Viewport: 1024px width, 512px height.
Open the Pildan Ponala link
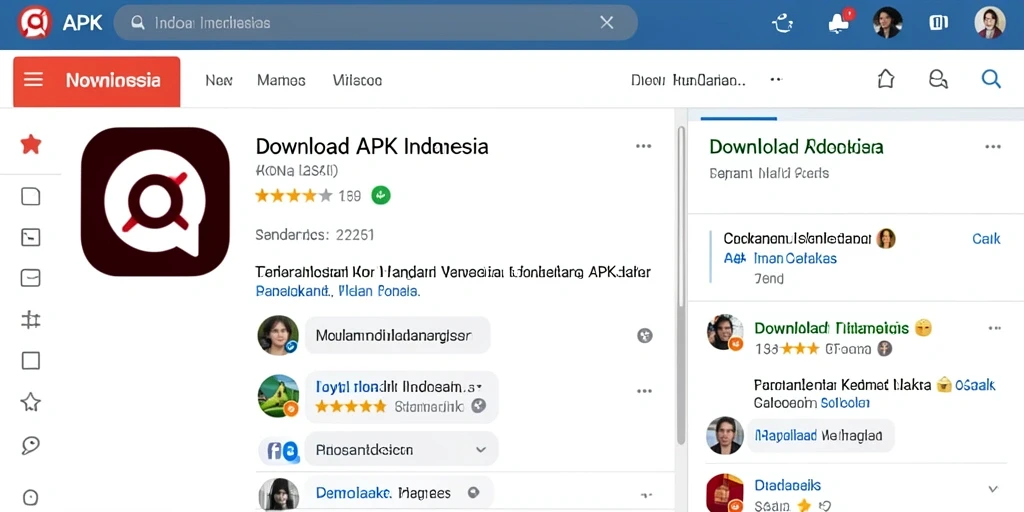coord(380,291)
